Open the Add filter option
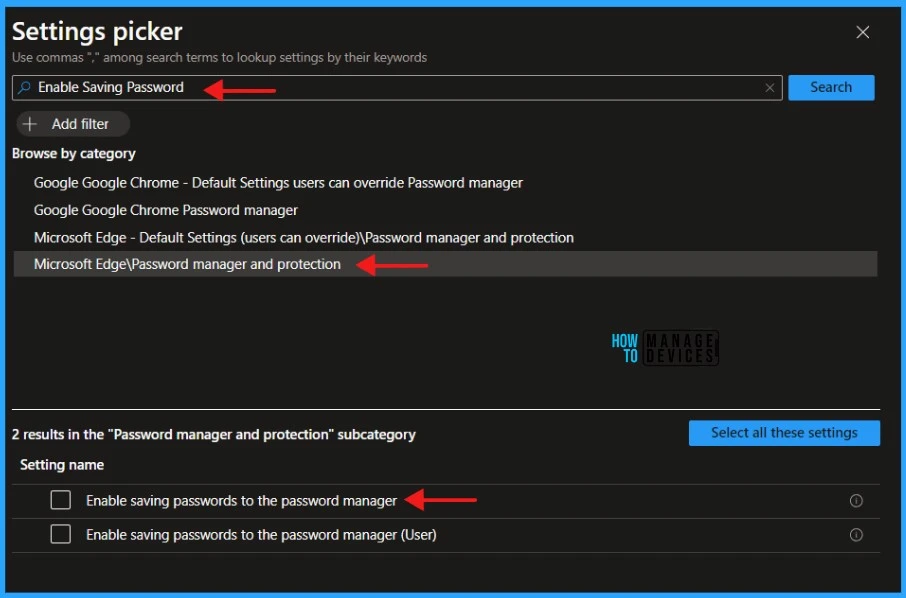The height and width of the screenshot is (598, 906). pos(73,124)
